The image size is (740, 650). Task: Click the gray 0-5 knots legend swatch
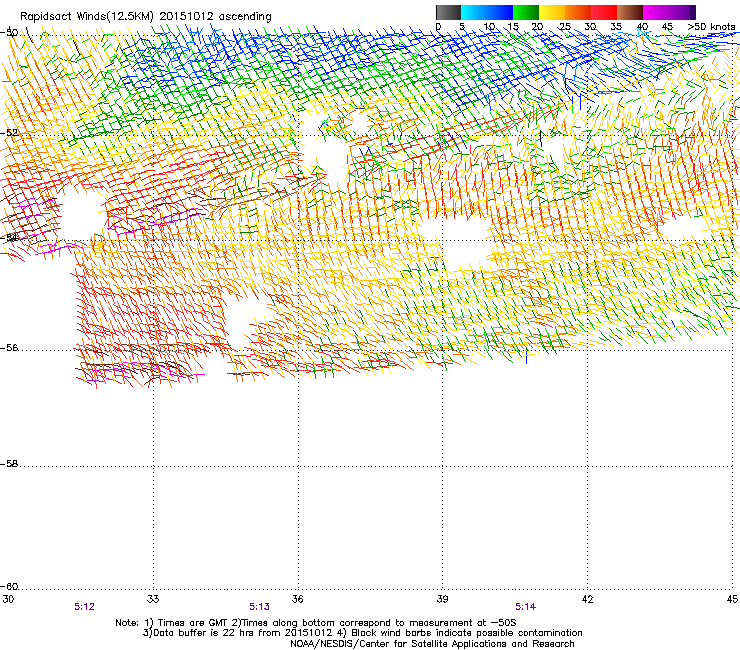449,12
